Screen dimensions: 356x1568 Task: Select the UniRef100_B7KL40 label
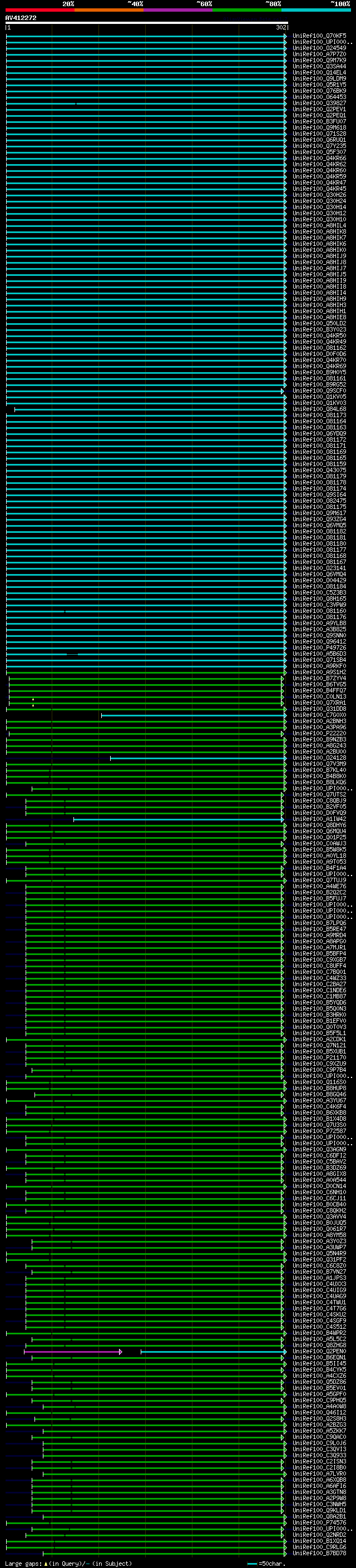pos(319,770)
